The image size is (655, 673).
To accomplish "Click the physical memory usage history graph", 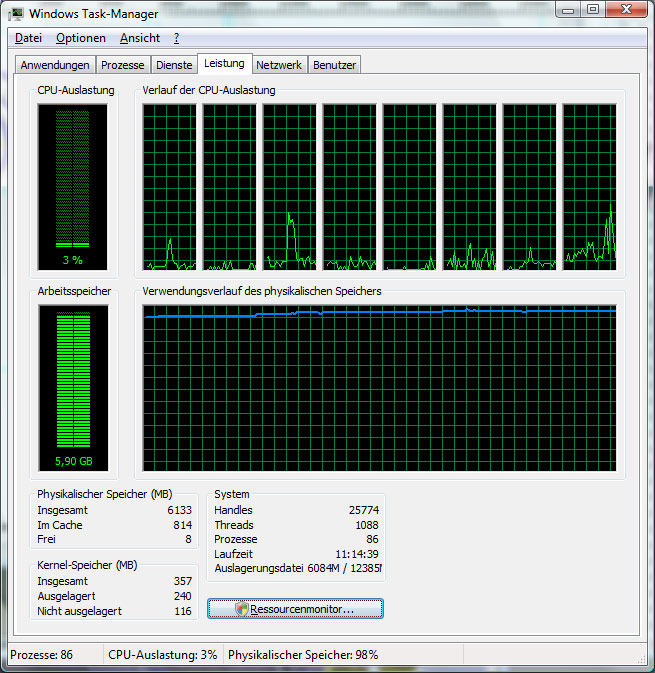I will 379,388.
